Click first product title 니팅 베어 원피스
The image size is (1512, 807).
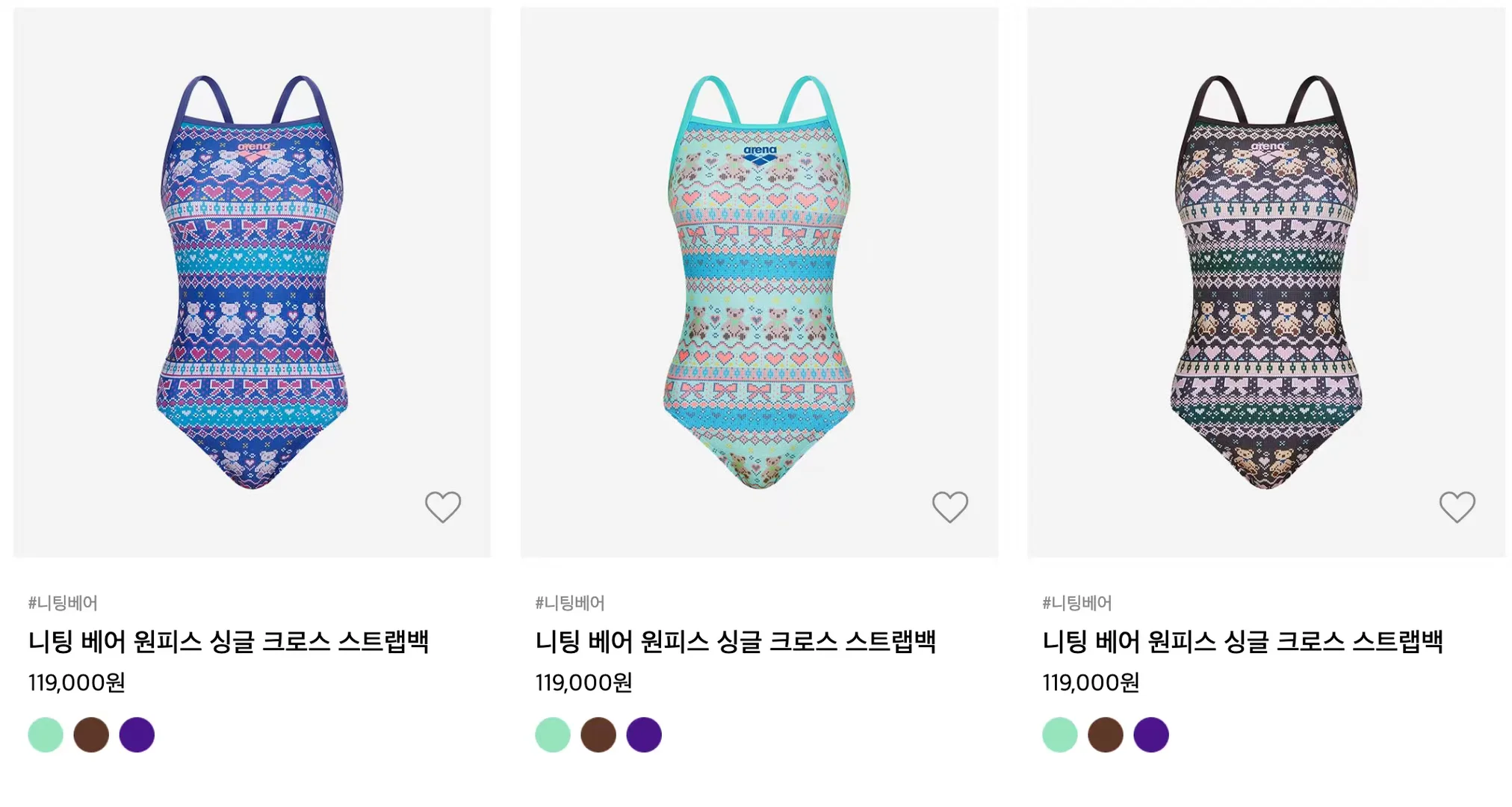click(229, 642)
